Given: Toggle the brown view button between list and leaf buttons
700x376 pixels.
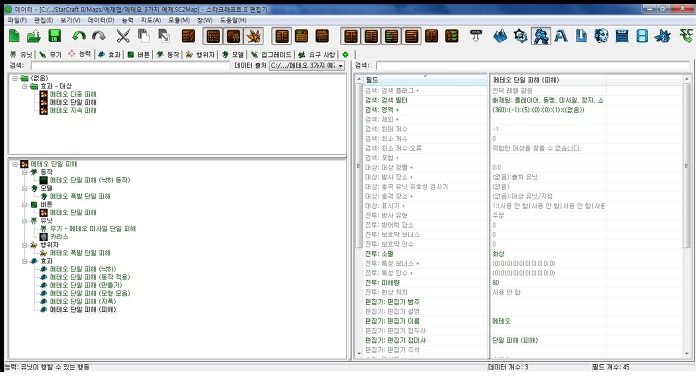Looking at the screenshot, I should tap(233, 36).
